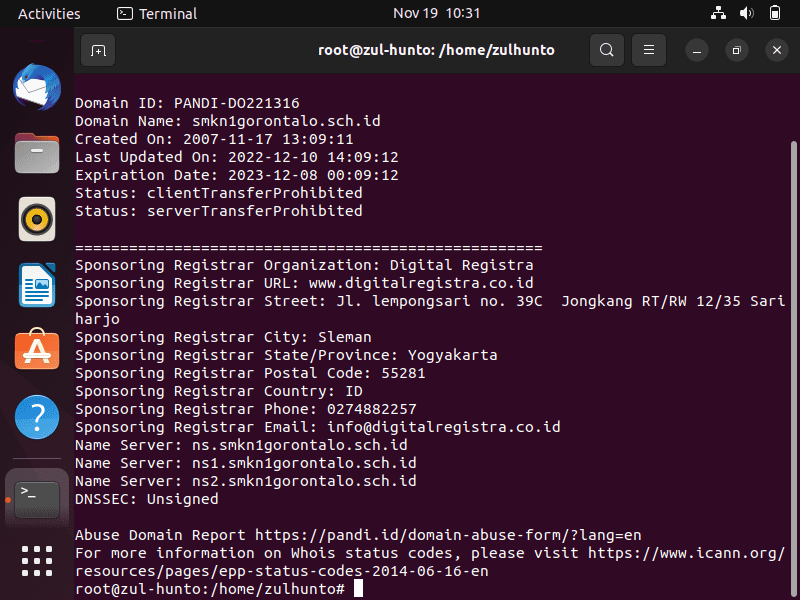Restore the terminal window size
Screen dimensions: 800x600
click(x=737, y=50)
